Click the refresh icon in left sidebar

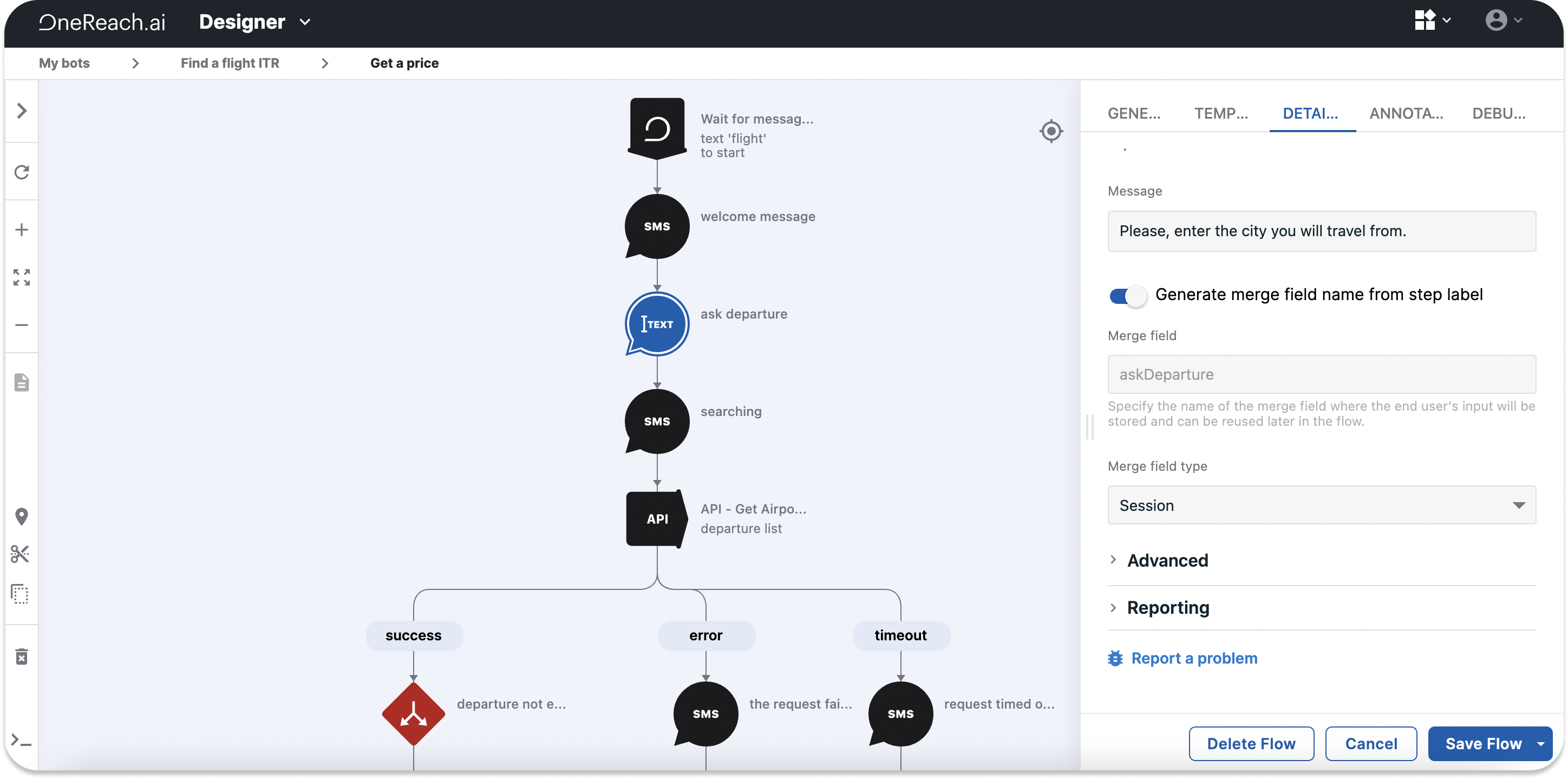tap(22, 172)
